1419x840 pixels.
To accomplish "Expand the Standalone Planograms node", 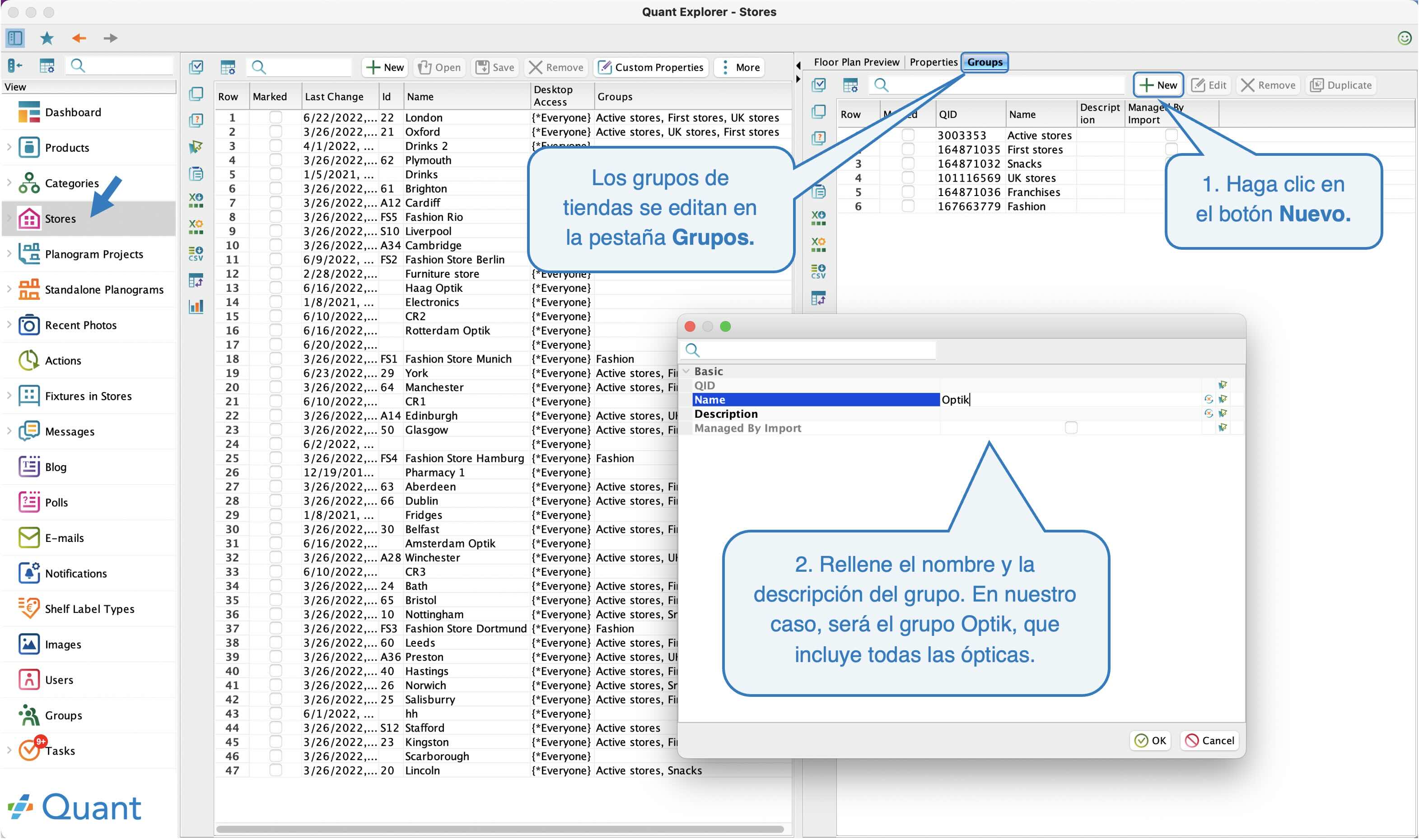I will click(x=9, y=289).
